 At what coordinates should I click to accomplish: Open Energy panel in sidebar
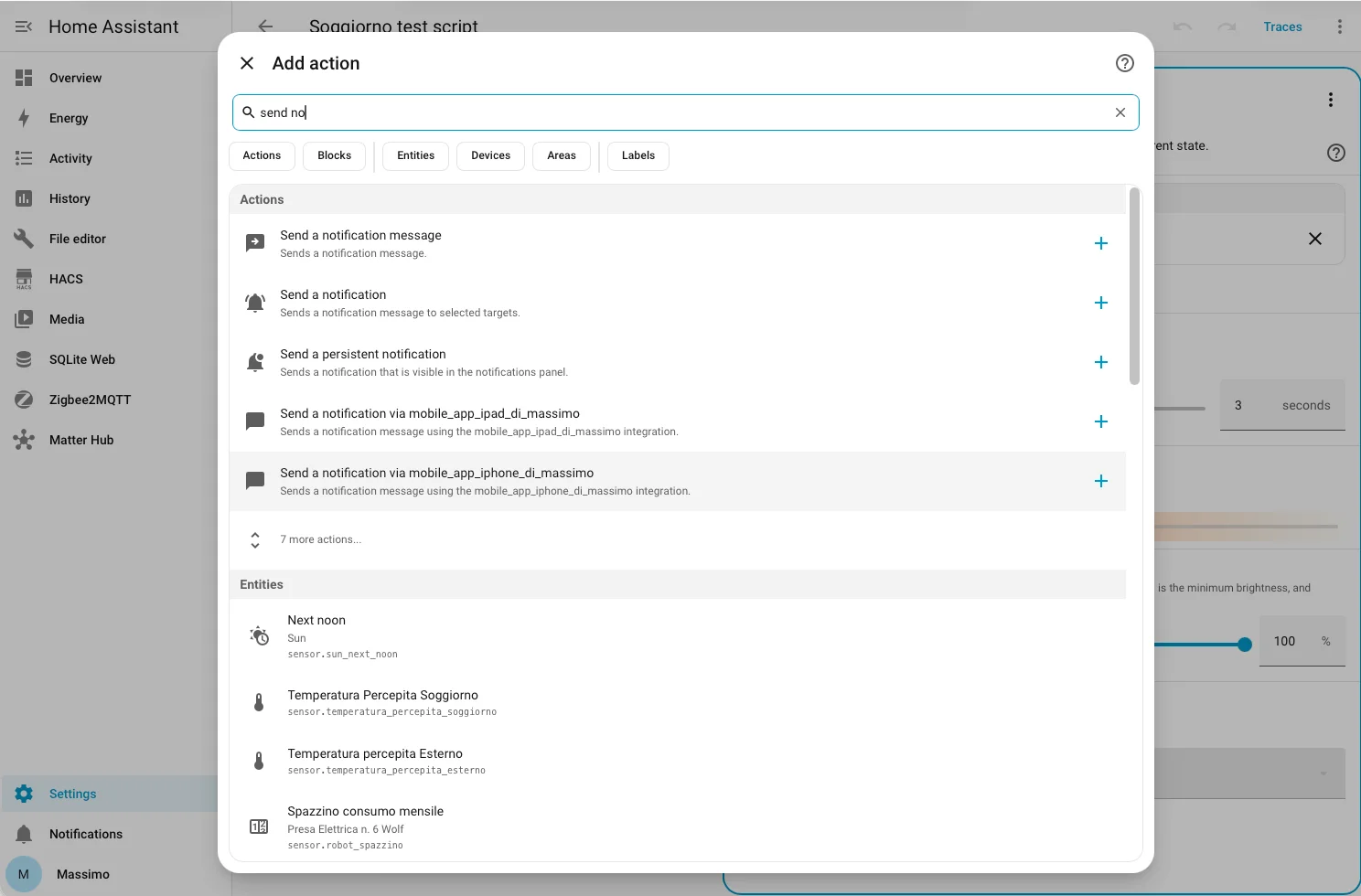[x=109, y=118]
